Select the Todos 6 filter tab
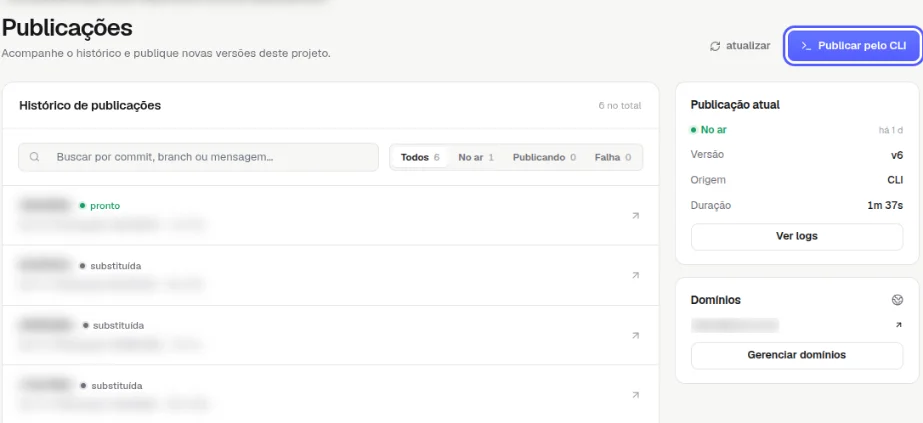Image resolution: width=923 pixels, height=423 pixels. click(x=420, y=158)
